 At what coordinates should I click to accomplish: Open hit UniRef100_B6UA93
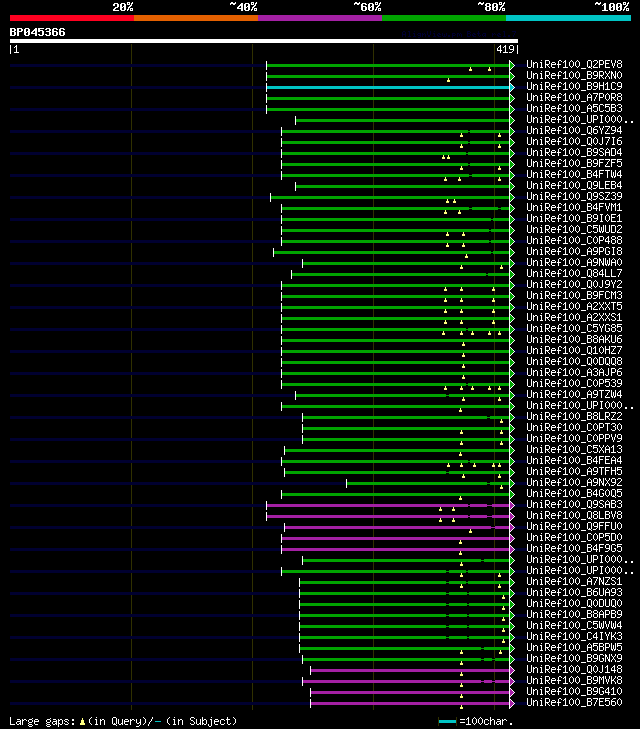(574, 592)
